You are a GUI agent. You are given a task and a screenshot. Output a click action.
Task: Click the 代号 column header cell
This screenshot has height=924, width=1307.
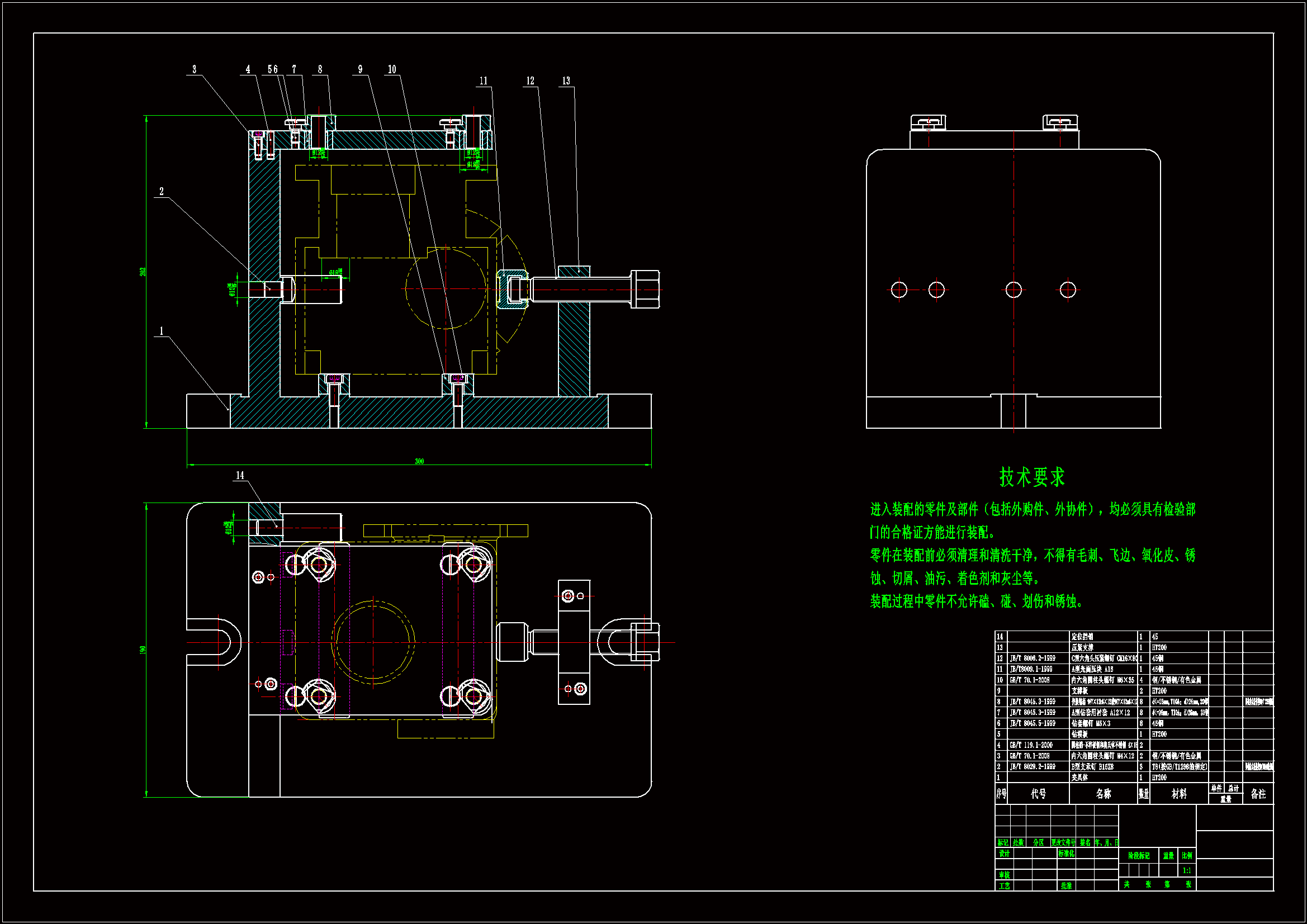pos(1038,794)
